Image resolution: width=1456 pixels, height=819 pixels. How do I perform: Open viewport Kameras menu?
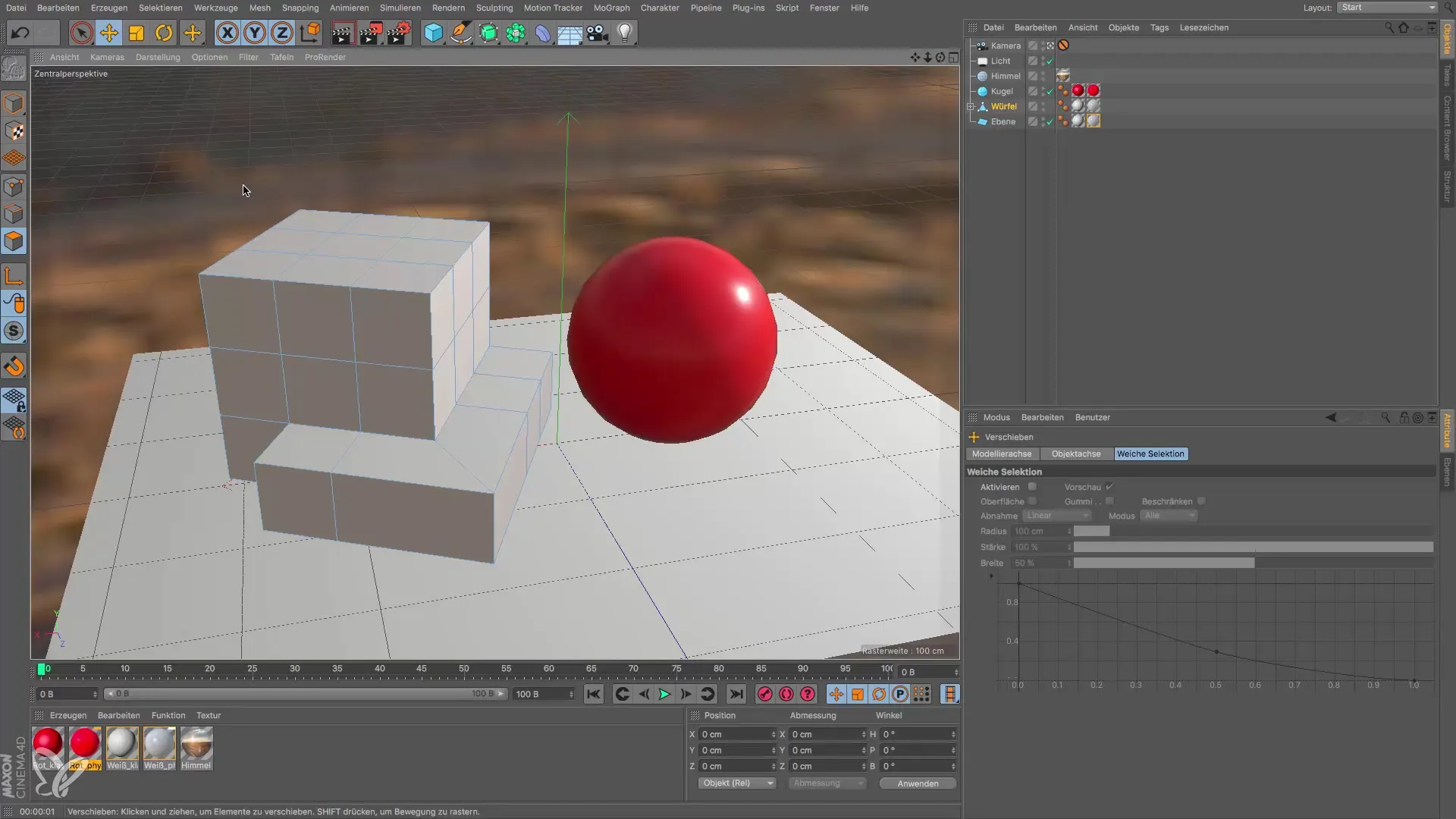(x=107, y=57)
